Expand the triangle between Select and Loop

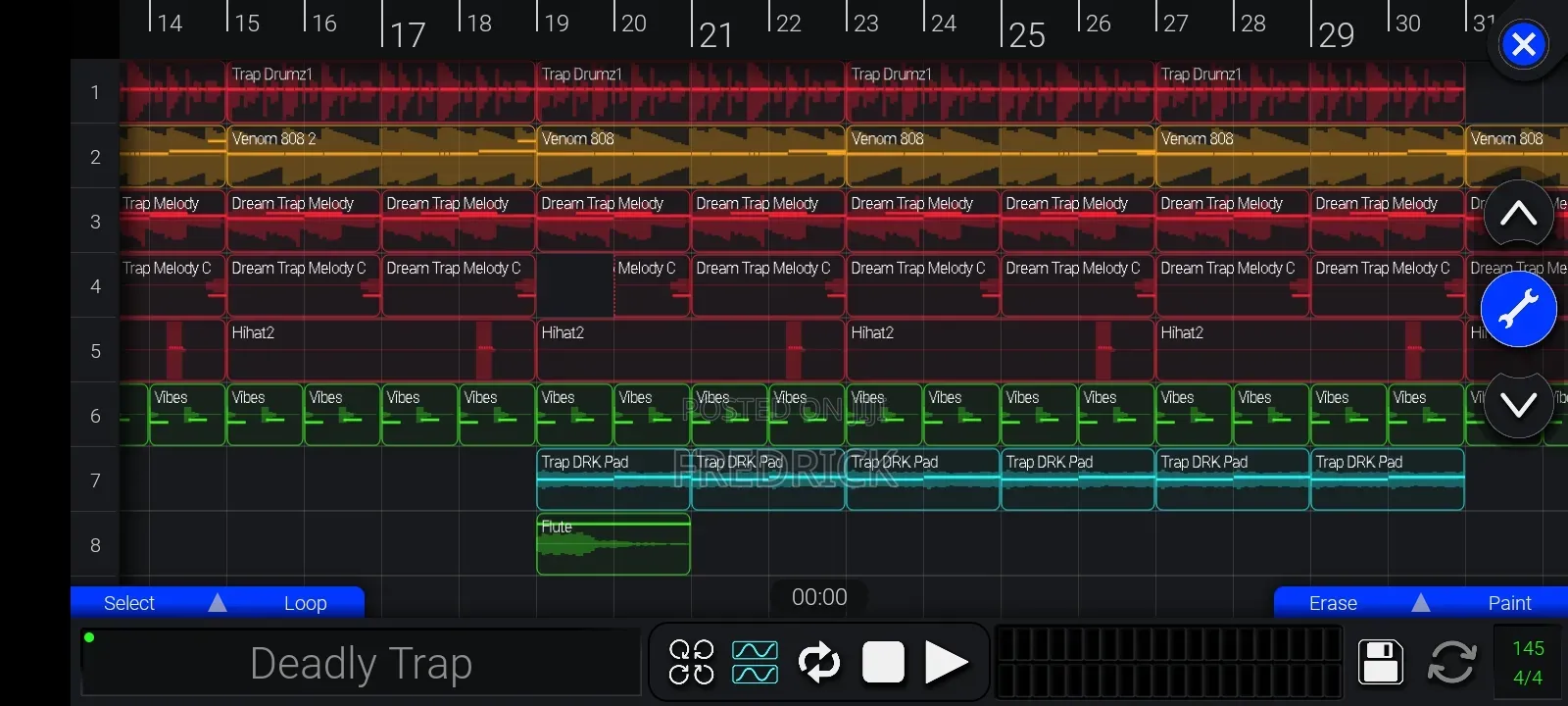(218, 603)
